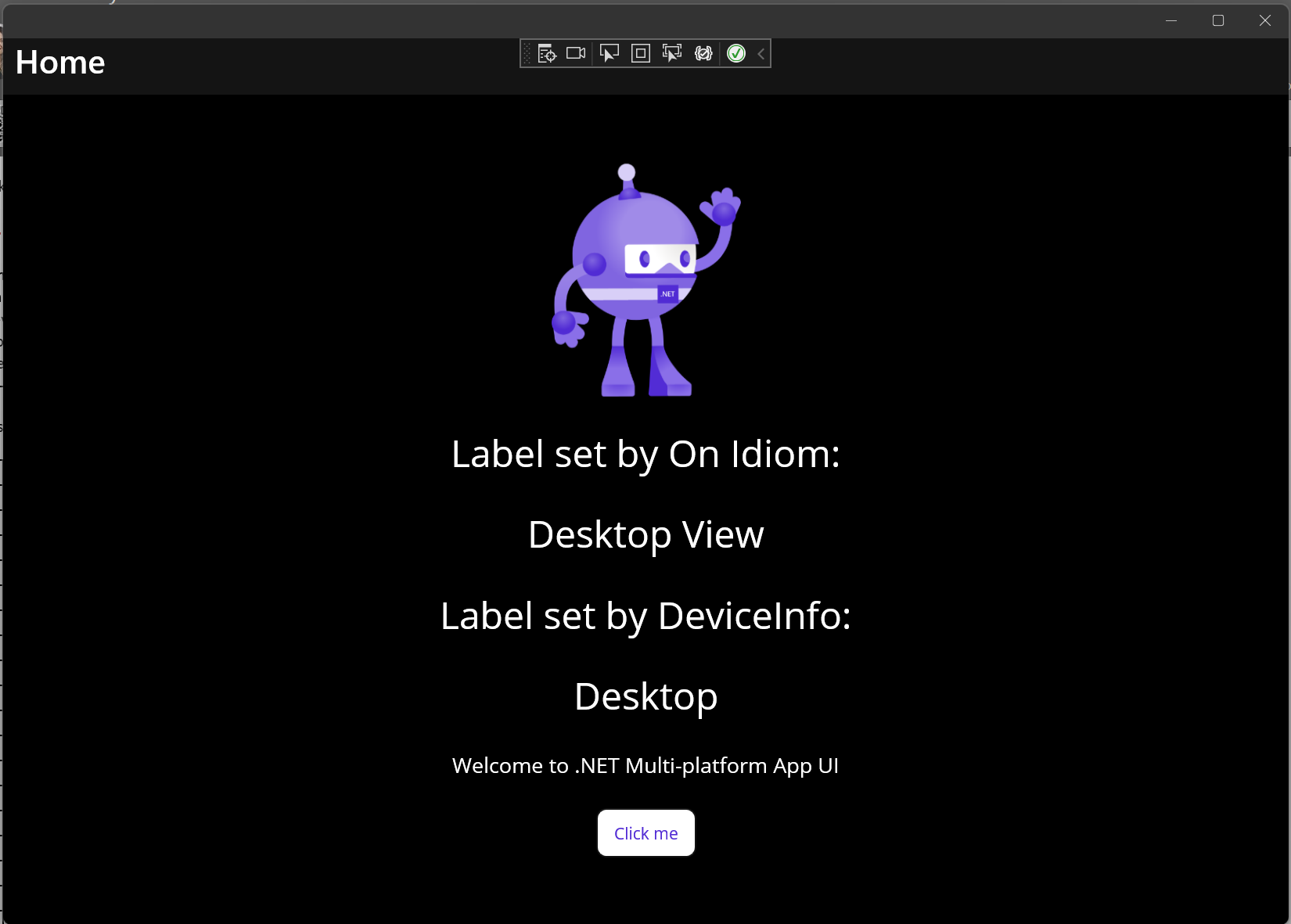Click the video camera icon in debug toolbar

coord(576,53)
